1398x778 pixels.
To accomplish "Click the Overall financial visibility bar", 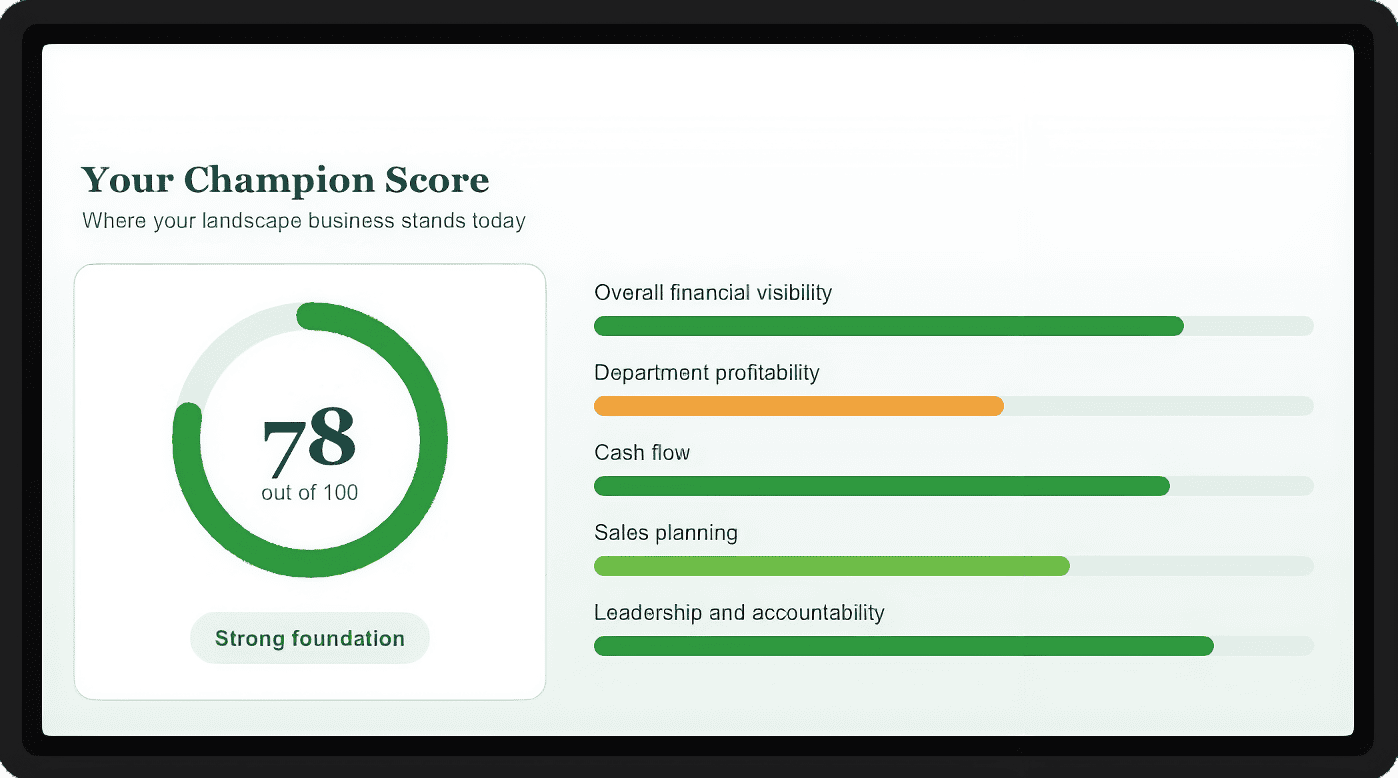I will coord(953,326).
